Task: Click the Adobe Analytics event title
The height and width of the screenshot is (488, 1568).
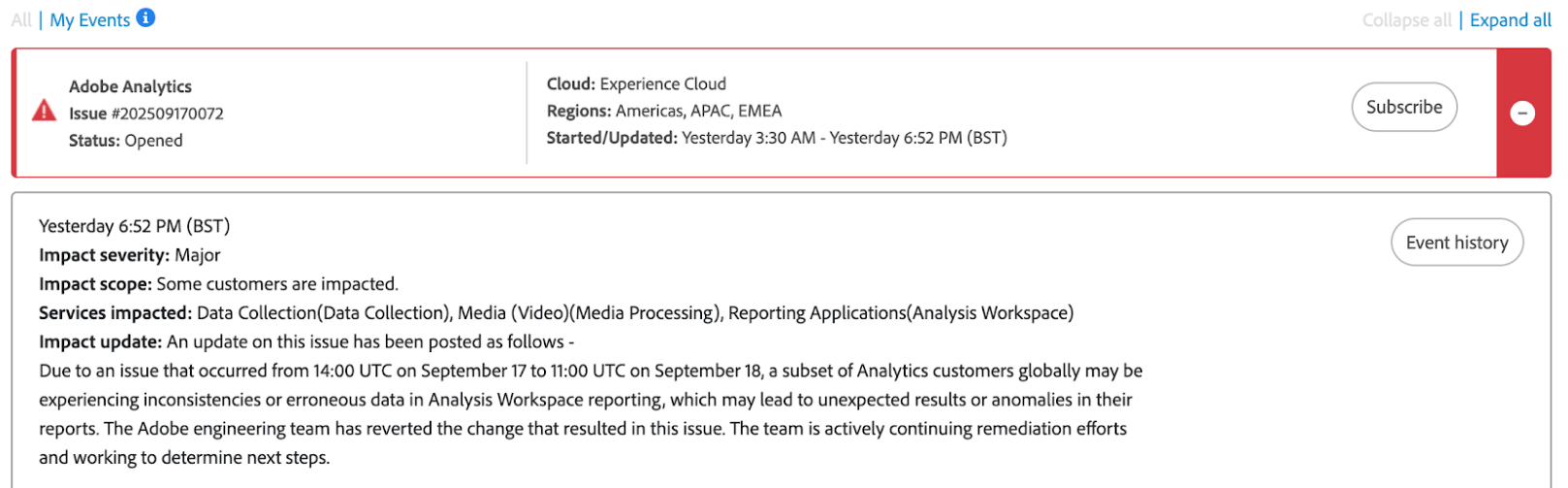Action: click(130, 86)
